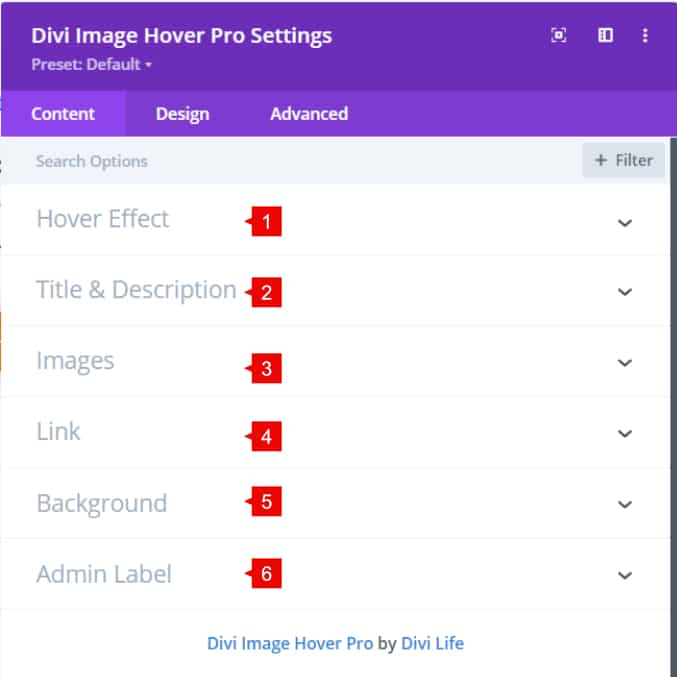Viewport: 677px width, 677px height.
Task: Follow the Divi Life link
Action: (432, 643)
